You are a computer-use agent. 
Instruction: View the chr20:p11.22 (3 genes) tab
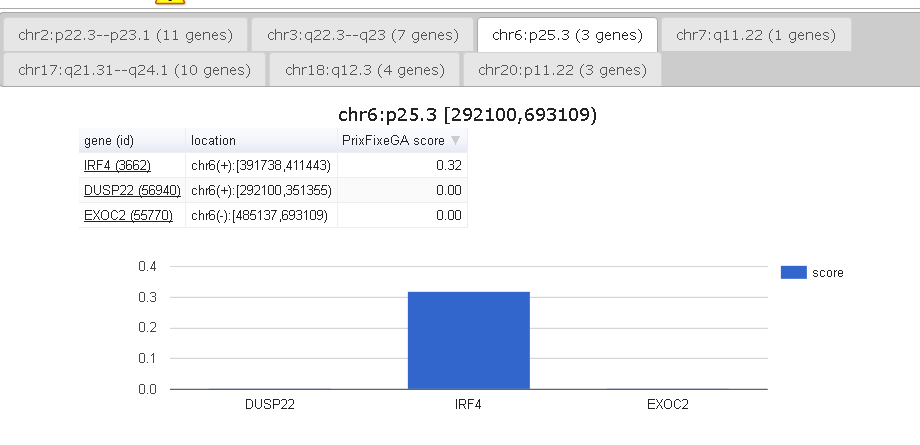[x=561, y=70]
